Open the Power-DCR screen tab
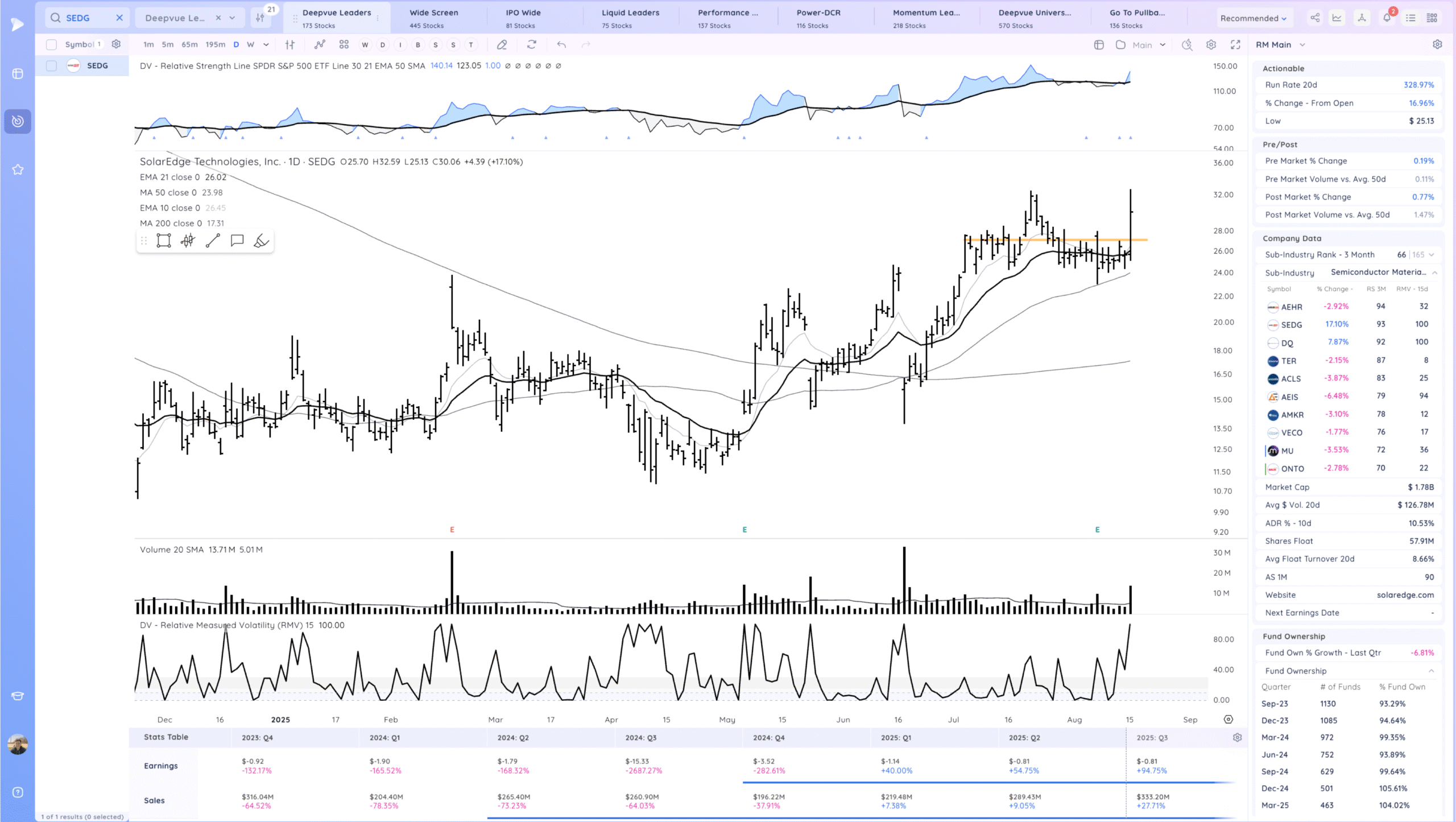Image resolution: width=1456 pixels, height=822 pixels. pos(818,18)
